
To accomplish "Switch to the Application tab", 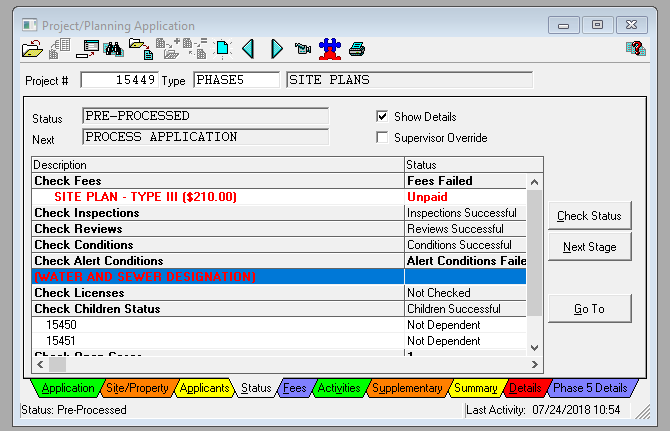I will click(x=68, y=388).
